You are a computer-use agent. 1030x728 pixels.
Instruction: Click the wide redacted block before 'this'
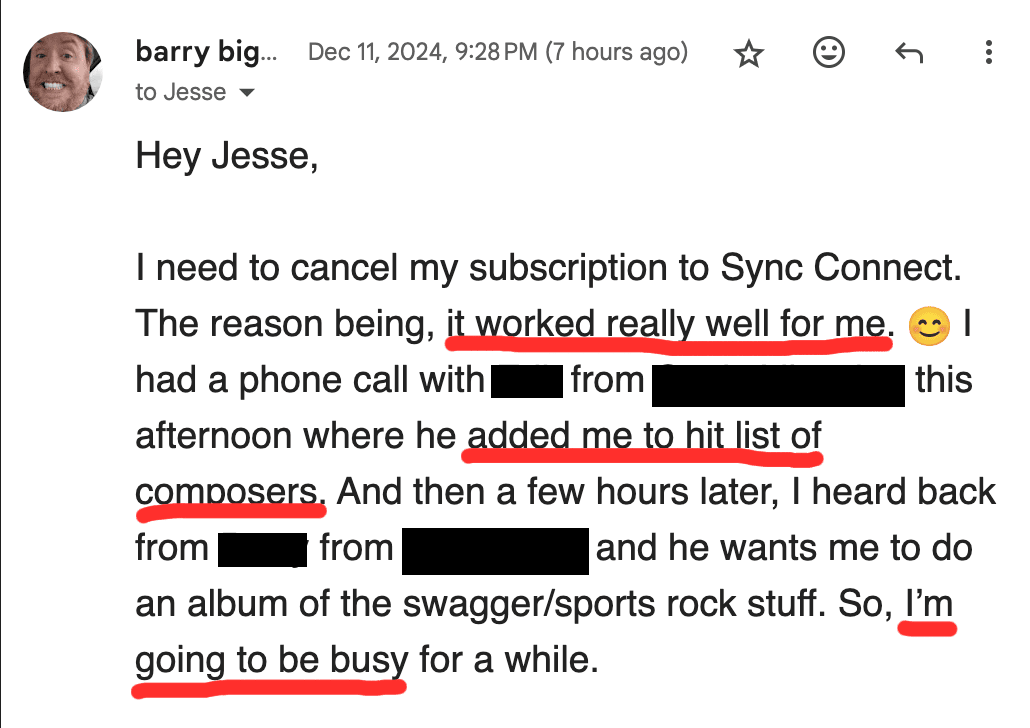[778, 385]
